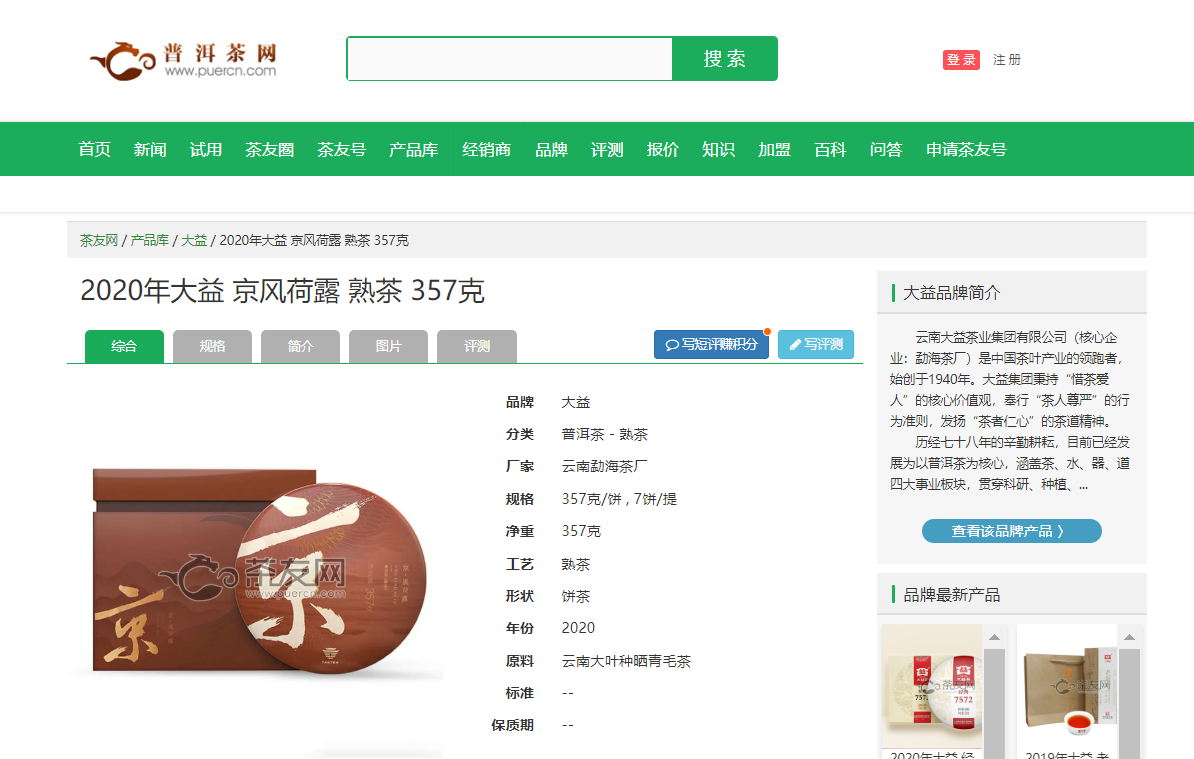Click the pencil icon on 写评测 button

795,345
